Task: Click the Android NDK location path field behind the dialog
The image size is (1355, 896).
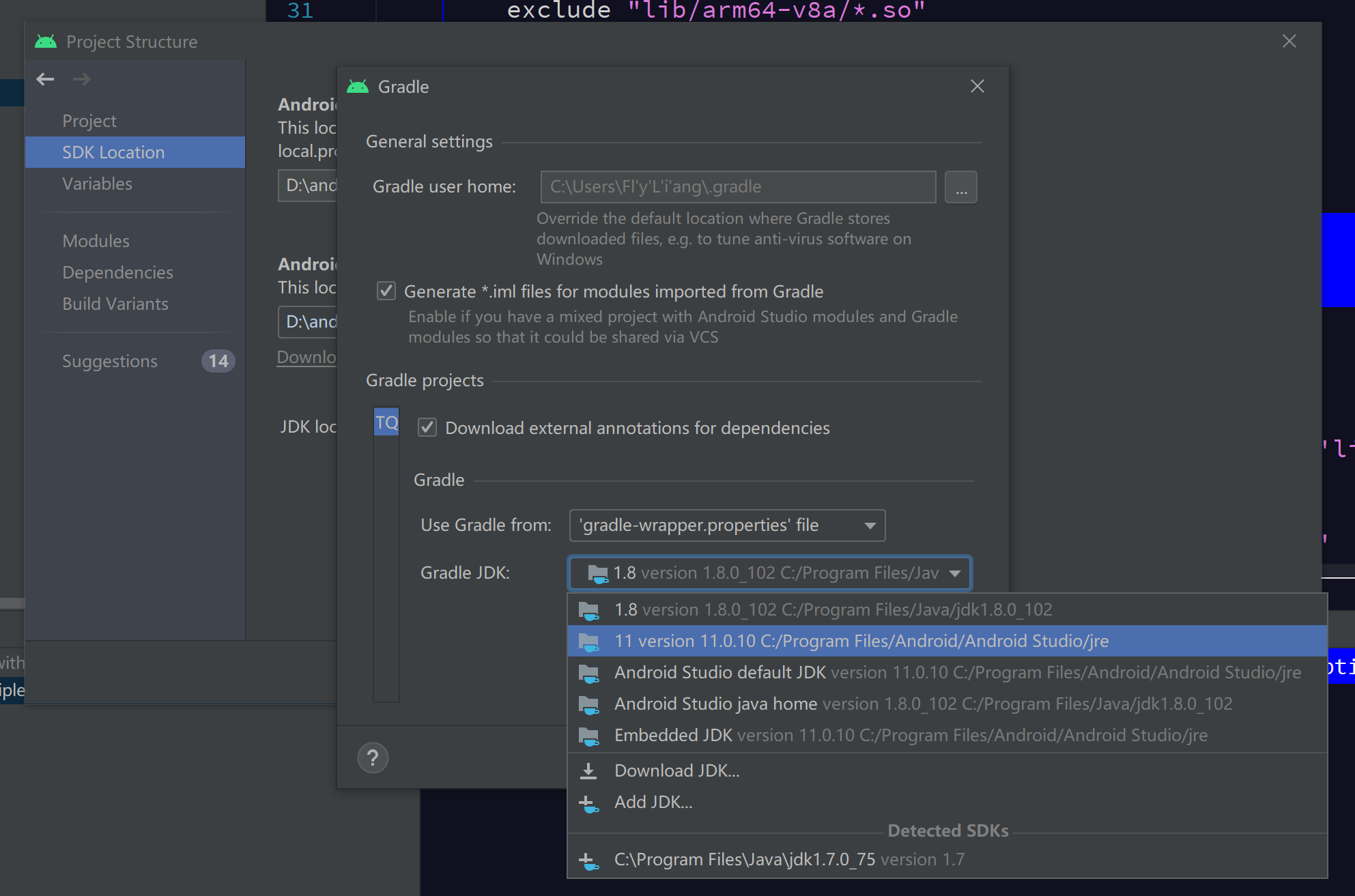Action: pos(307,322)
